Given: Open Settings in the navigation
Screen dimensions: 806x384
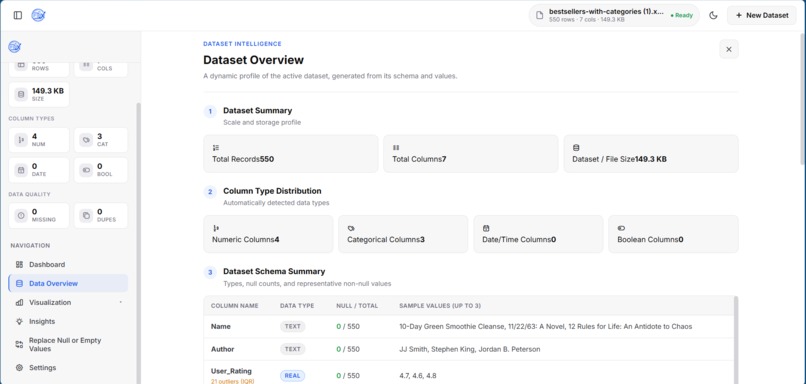Looking at the screenshot, I should [x=68, y=368].
